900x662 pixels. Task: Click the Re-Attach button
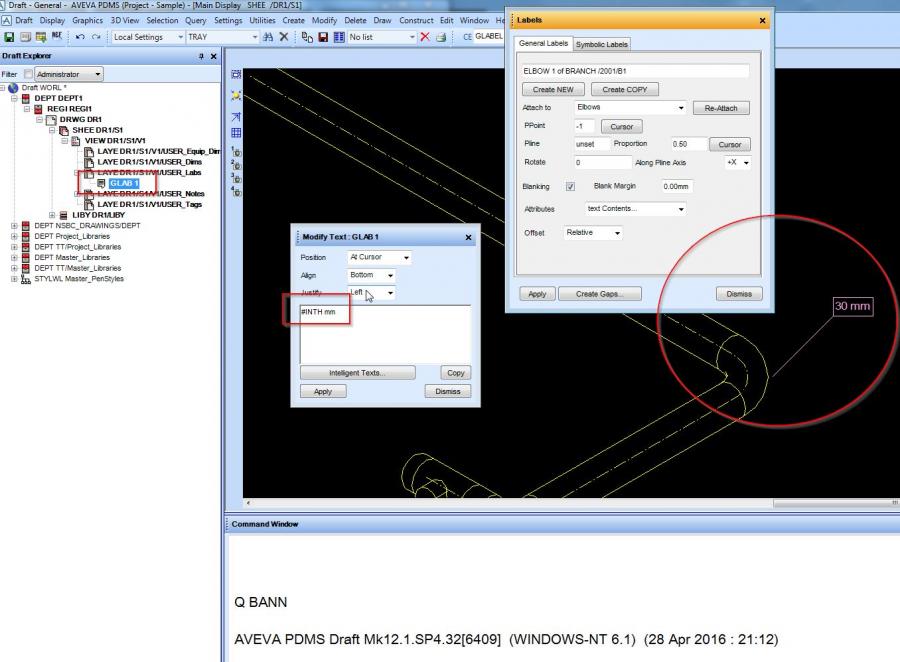pos(721,108)
